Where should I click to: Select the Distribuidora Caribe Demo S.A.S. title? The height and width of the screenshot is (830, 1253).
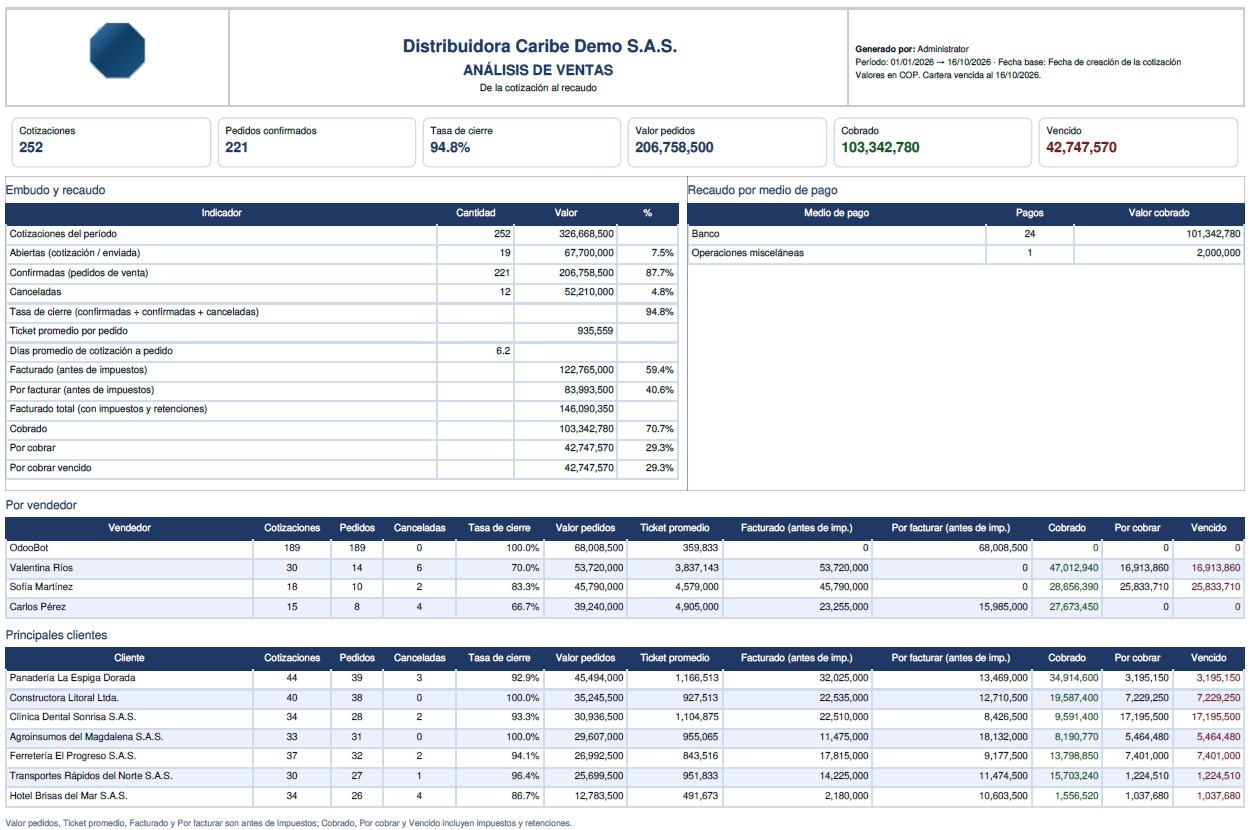(539, 46)
